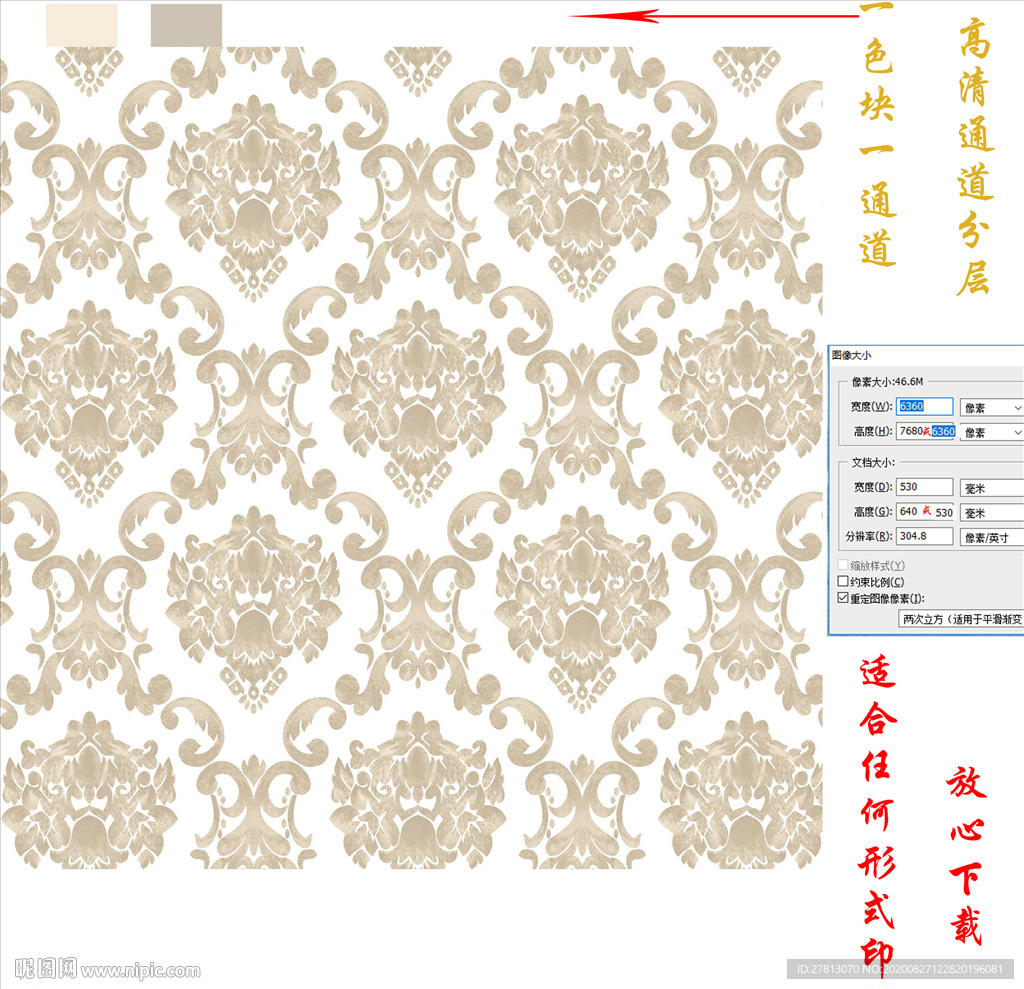Click the resolution field showing 304.8

point(924,536)
